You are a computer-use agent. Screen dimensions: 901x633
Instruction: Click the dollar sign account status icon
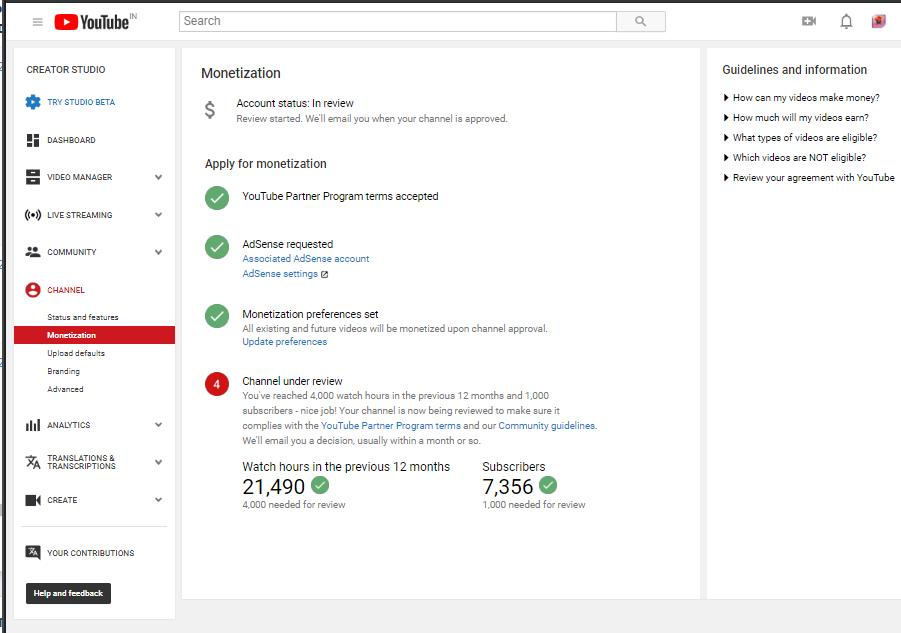pos(210,110)
